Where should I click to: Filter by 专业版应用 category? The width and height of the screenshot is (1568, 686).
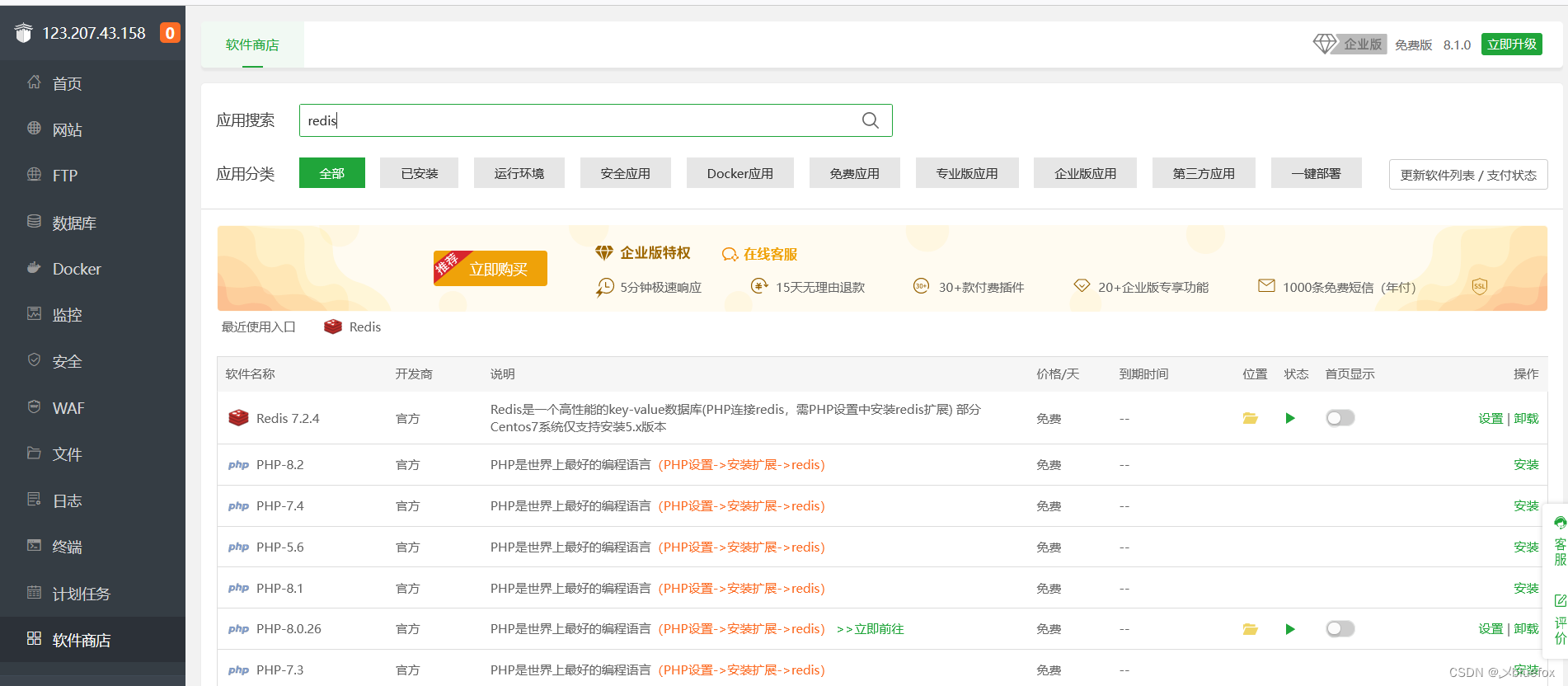click(x=967, y=173)
